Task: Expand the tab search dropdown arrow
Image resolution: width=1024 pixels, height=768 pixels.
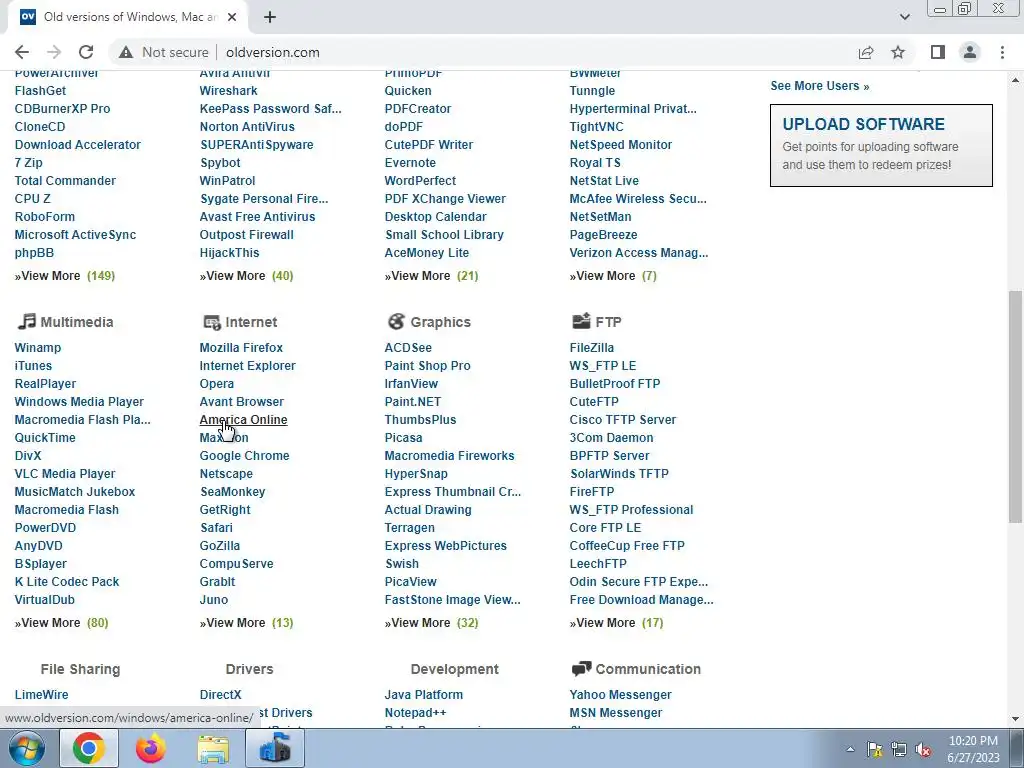Action: (904, 17)
